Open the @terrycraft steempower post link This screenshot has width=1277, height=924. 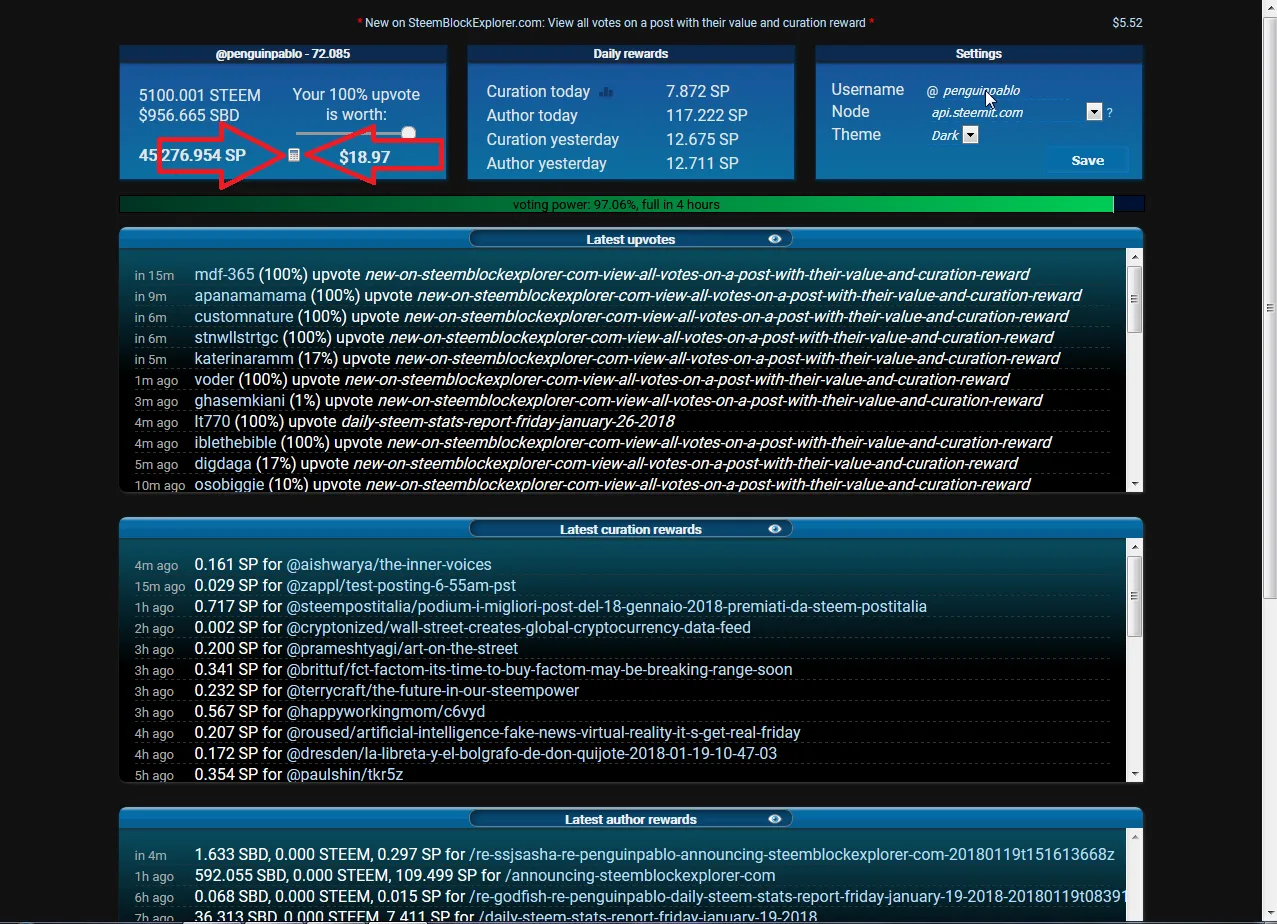pyautogui.click(x=433, y=690)
